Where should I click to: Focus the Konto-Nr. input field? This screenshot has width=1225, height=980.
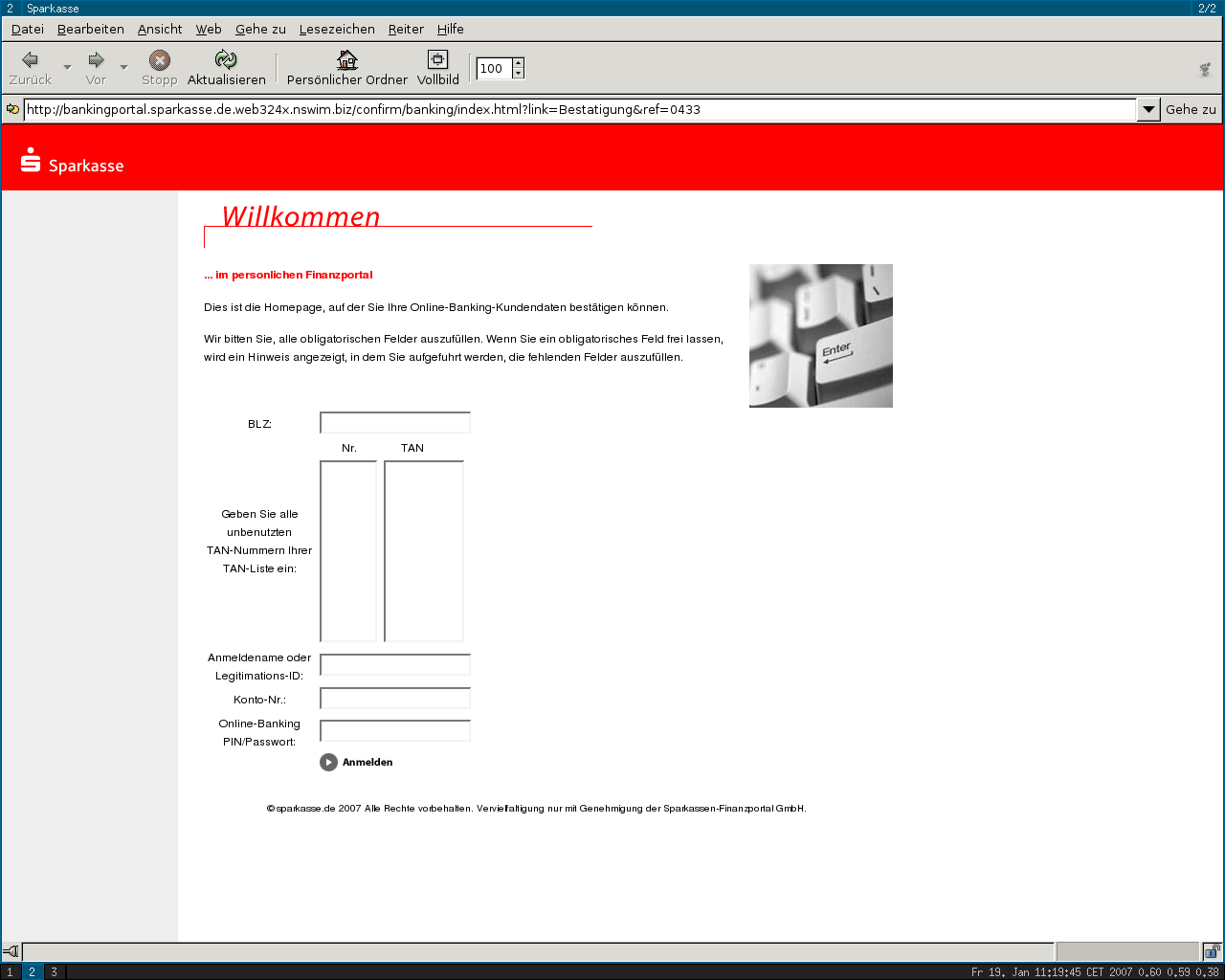click(x=395, y=699)
